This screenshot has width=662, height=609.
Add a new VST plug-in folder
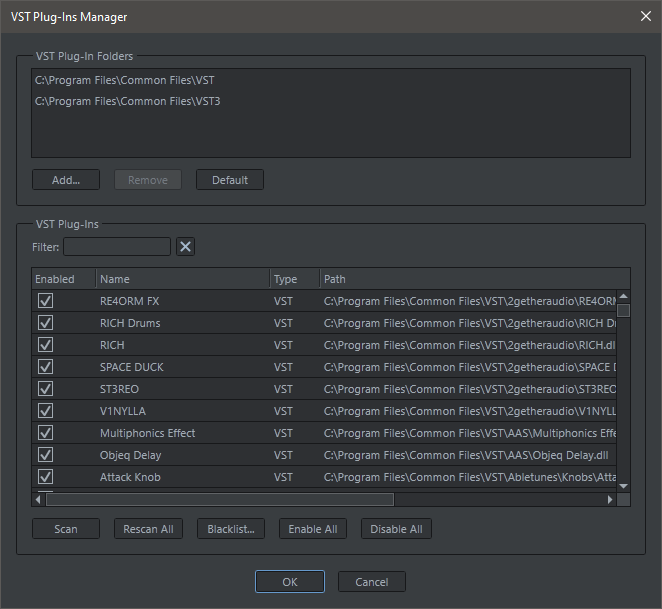66,180
